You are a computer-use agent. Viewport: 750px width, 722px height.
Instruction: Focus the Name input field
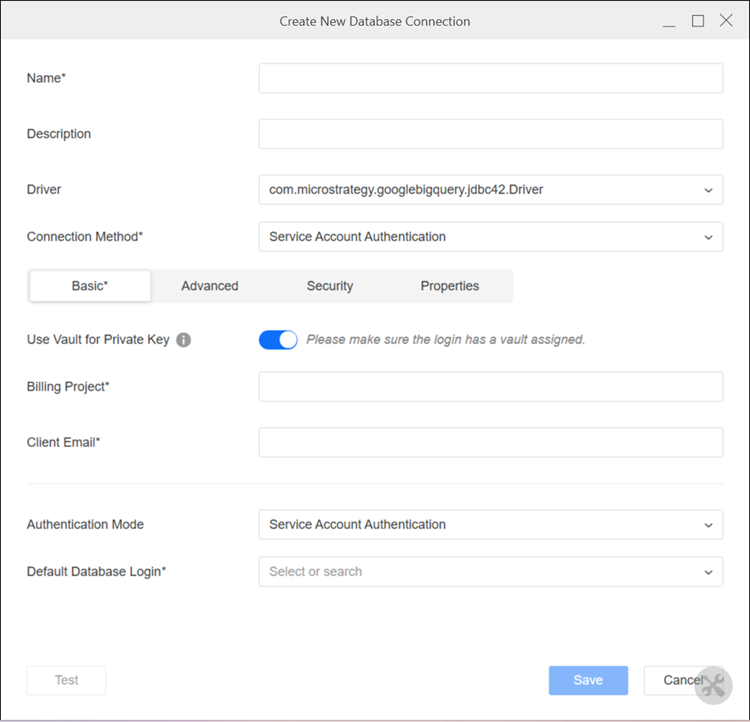(490, 78)
